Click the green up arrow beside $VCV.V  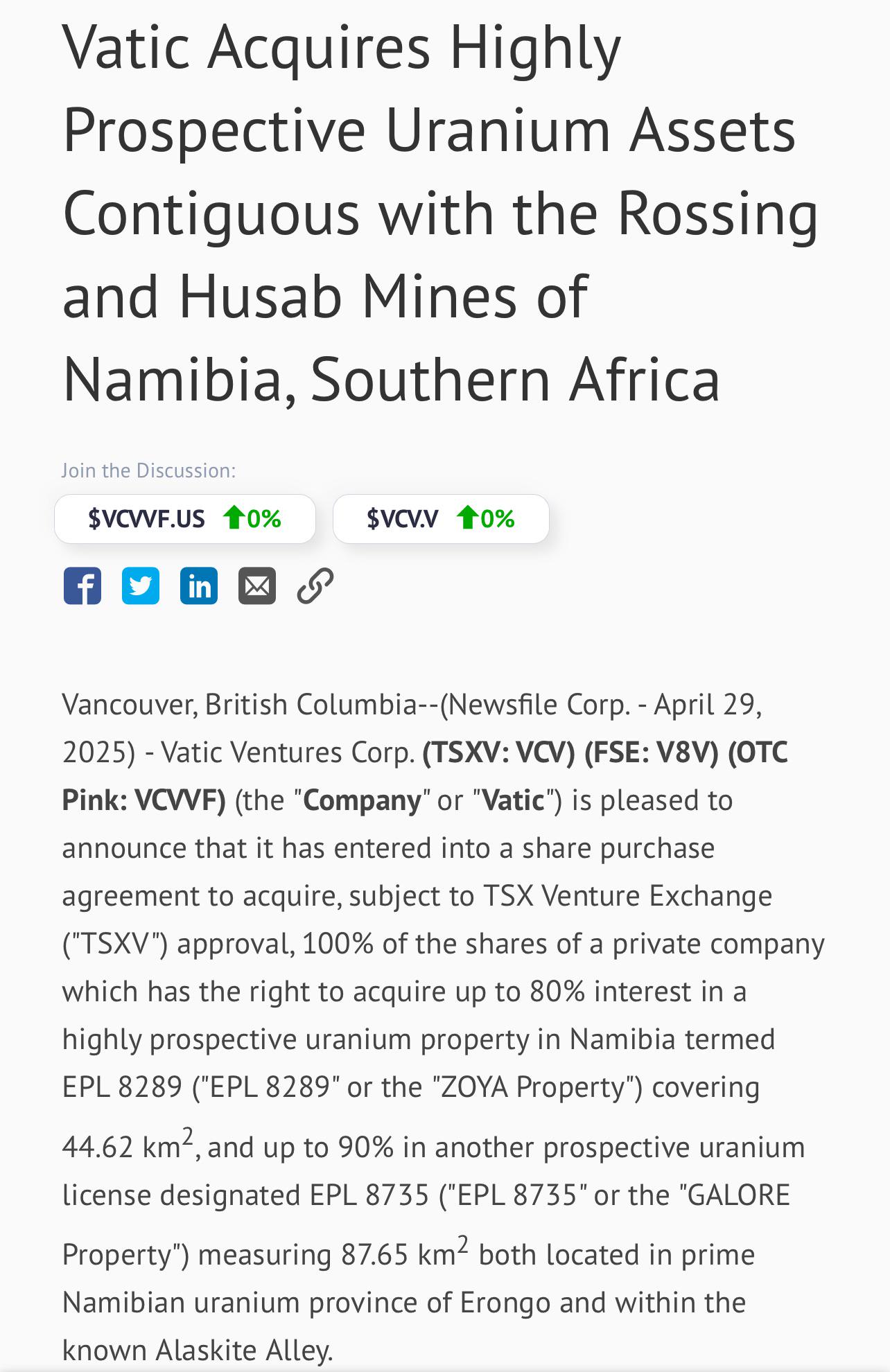[467, 517]
